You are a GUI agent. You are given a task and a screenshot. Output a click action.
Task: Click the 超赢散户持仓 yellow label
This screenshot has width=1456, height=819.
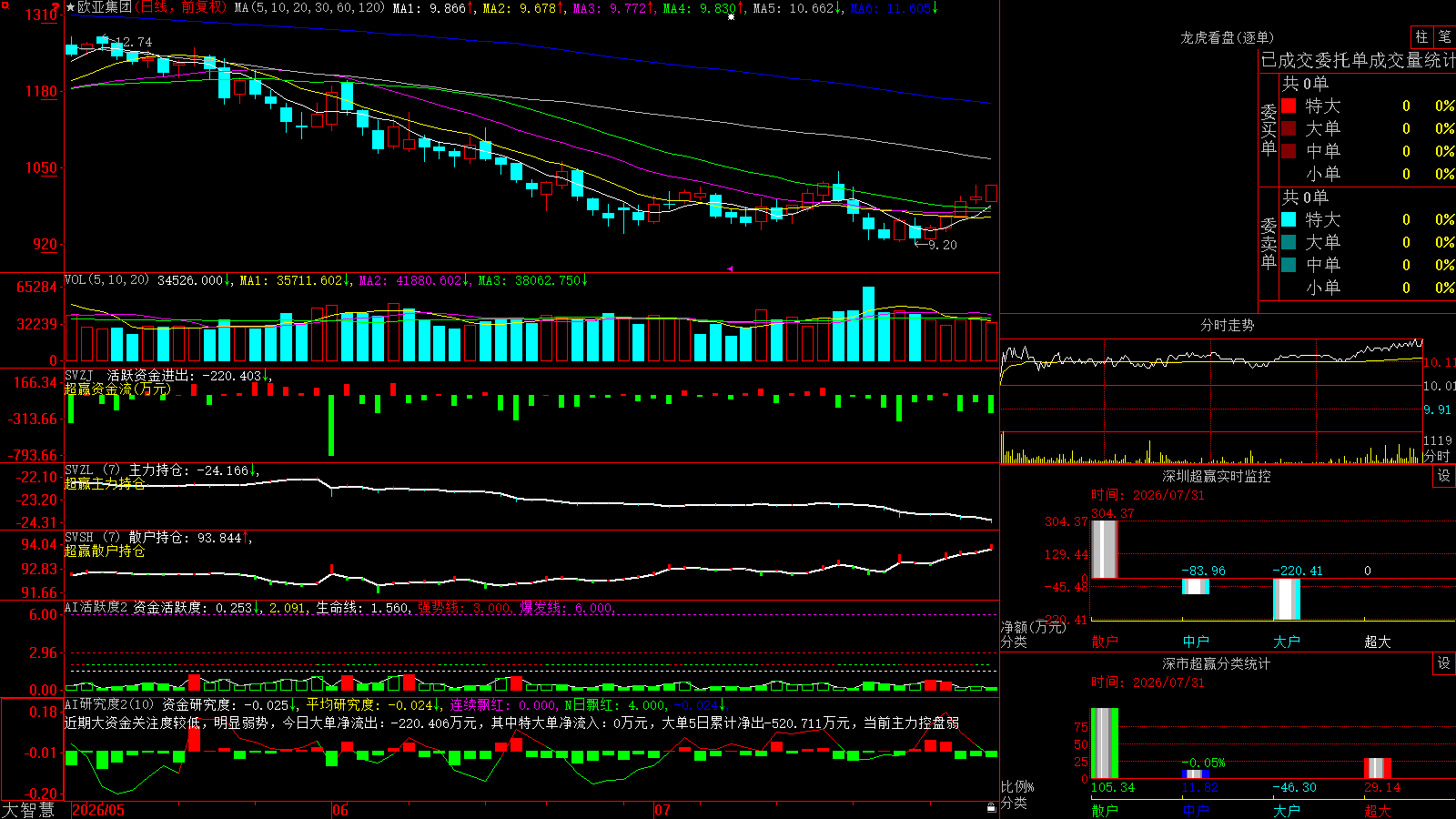click(x=105, y=551)
